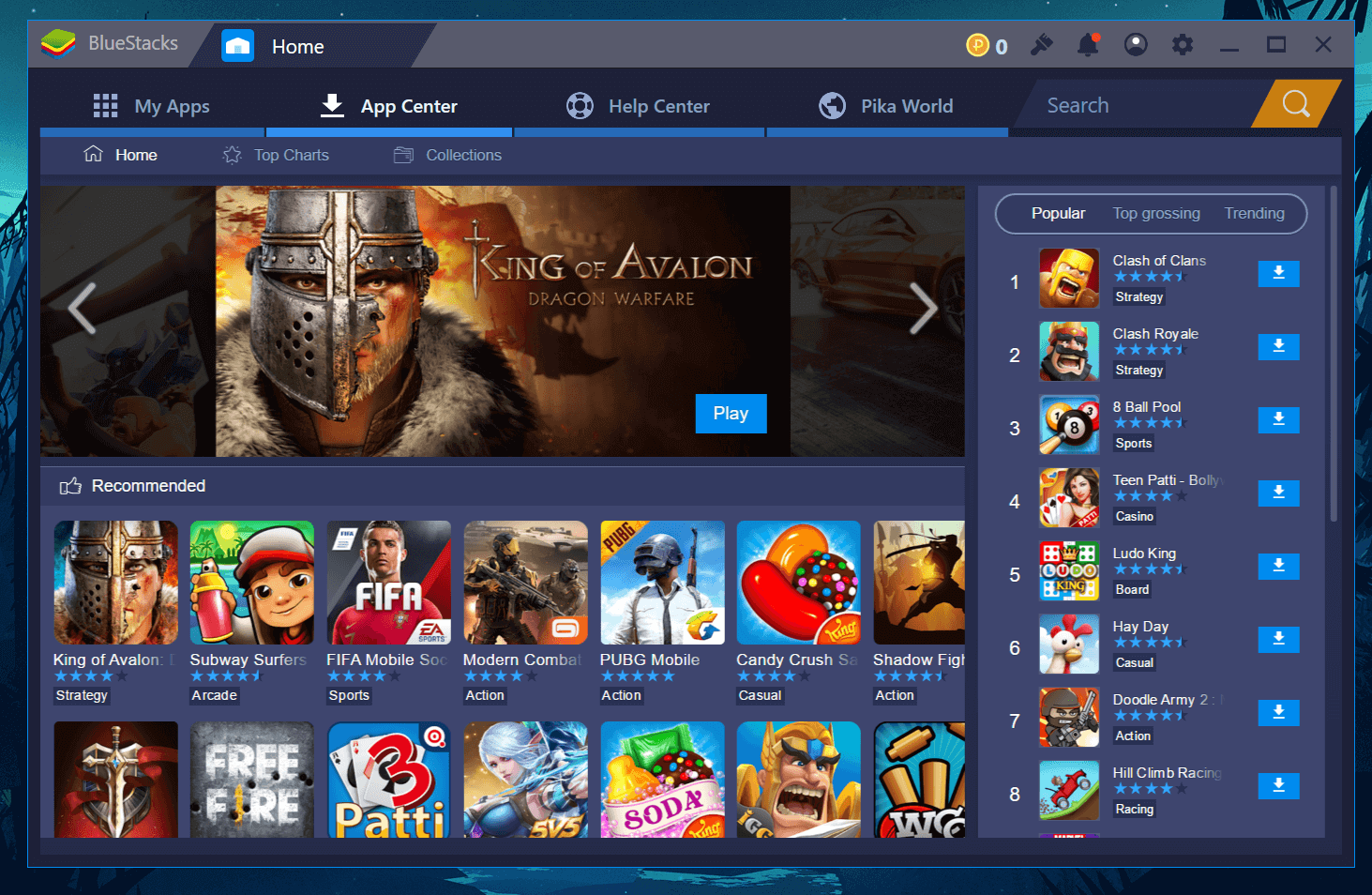1372x895 pixels.
Task: Open the settings gear icon
Action: (1183, 45)
